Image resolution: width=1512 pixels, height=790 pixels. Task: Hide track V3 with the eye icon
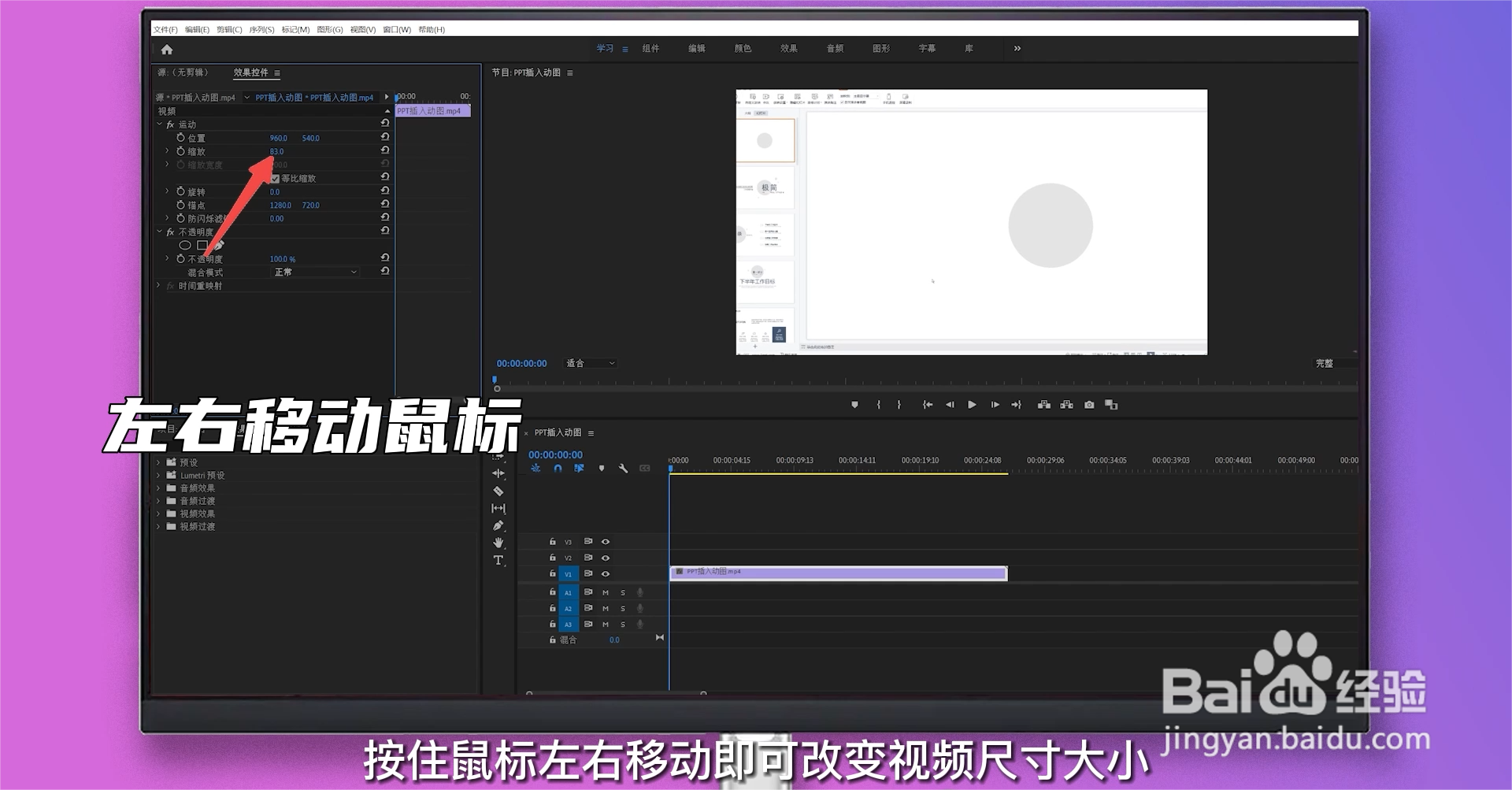click(606, 542)
